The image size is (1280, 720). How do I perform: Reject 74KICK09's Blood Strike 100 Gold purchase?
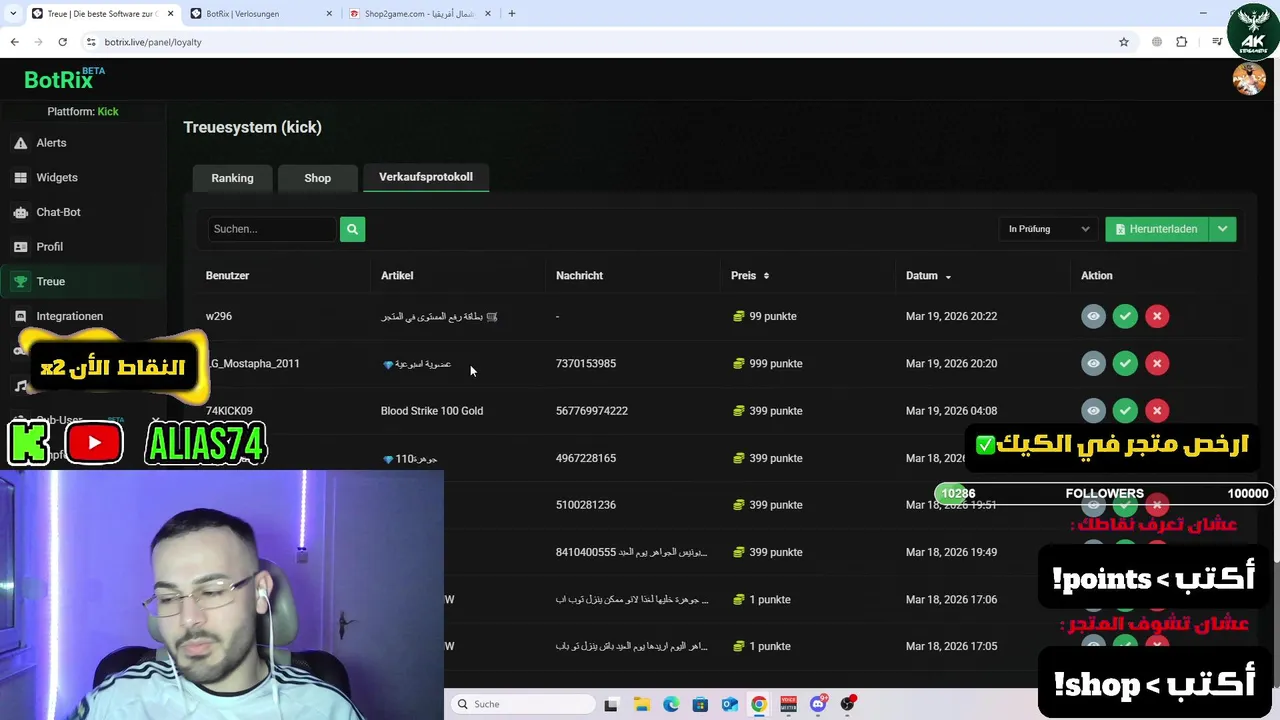click(1157, 410)
